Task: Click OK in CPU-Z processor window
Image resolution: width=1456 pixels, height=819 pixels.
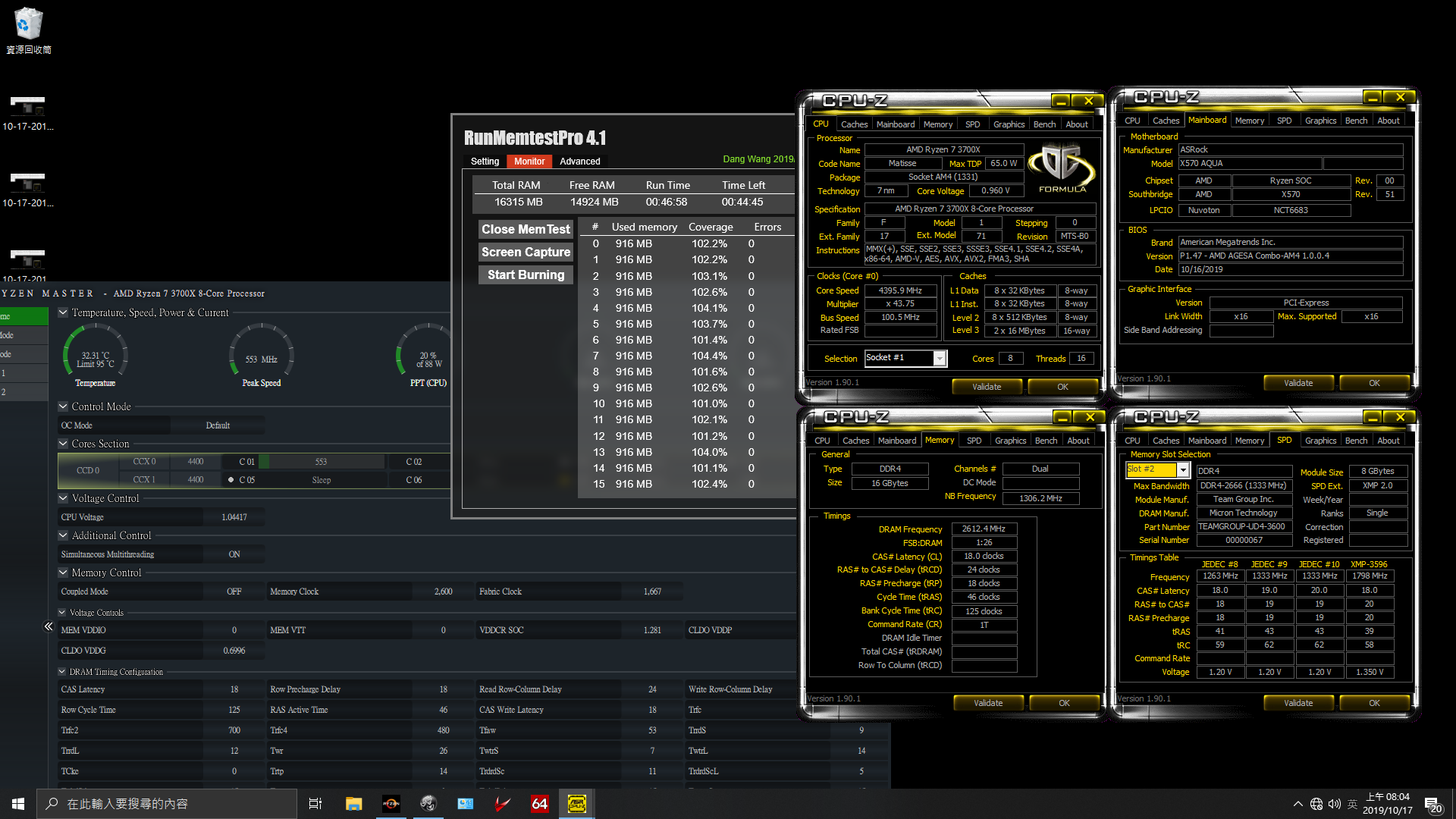Action: [1062, 387]
